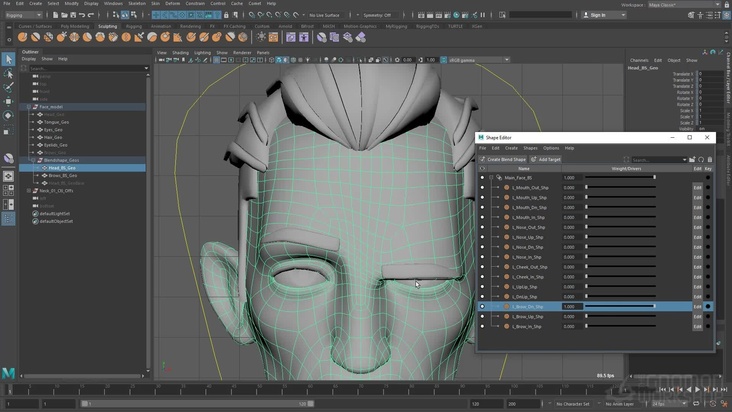732x412 pixels.
Task: Choose the Rotate tool in the toolbox
Action: 8,115
